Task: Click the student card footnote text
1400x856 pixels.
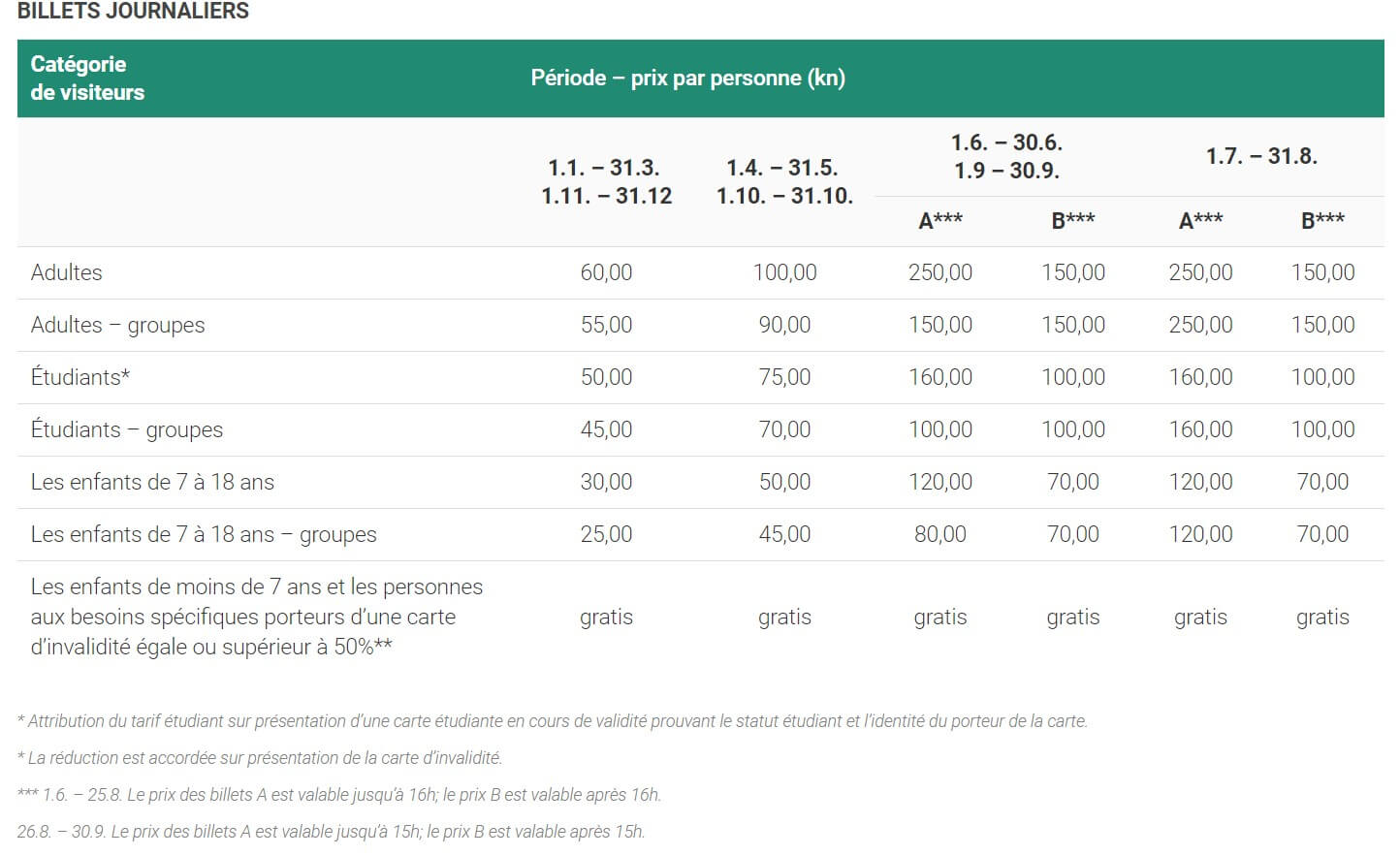Action: [x=553, y=721]
